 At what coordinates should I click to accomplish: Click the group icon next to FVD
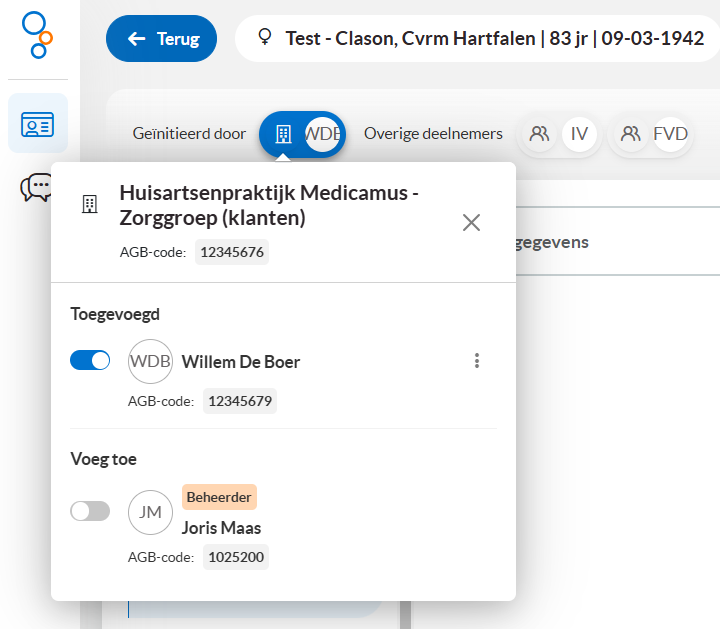pyautogui.click(x=631, y=134)
